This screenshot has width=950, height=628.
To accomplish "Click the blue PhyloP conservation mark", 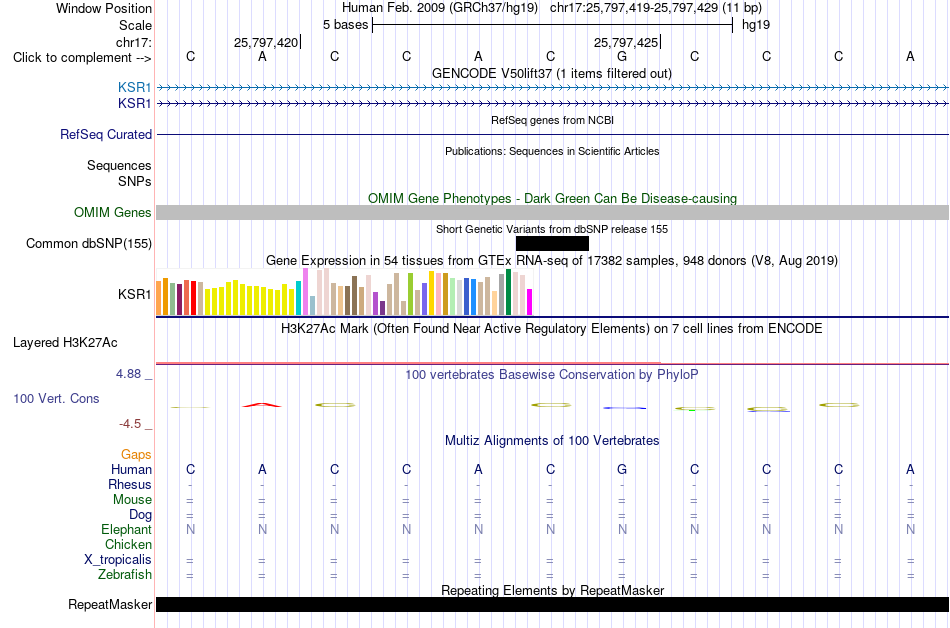I will tap(625, 408).
